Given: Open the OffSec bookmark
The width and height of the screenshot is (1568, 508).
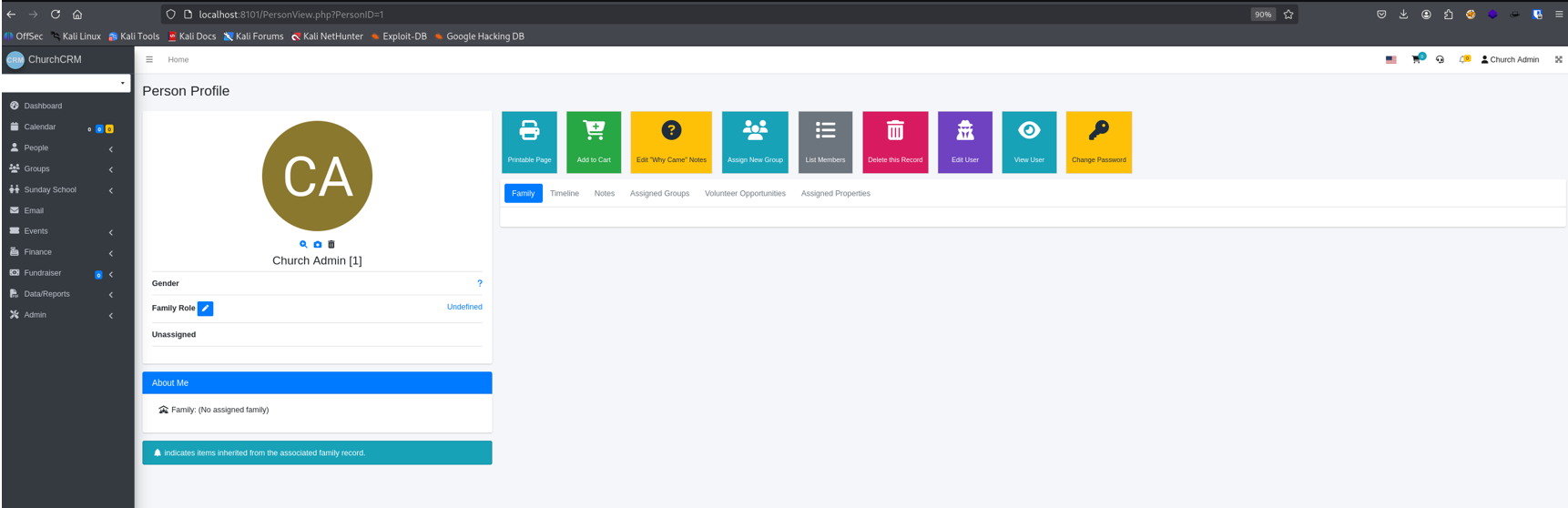Looking at the screenshot, I should 24,36.
